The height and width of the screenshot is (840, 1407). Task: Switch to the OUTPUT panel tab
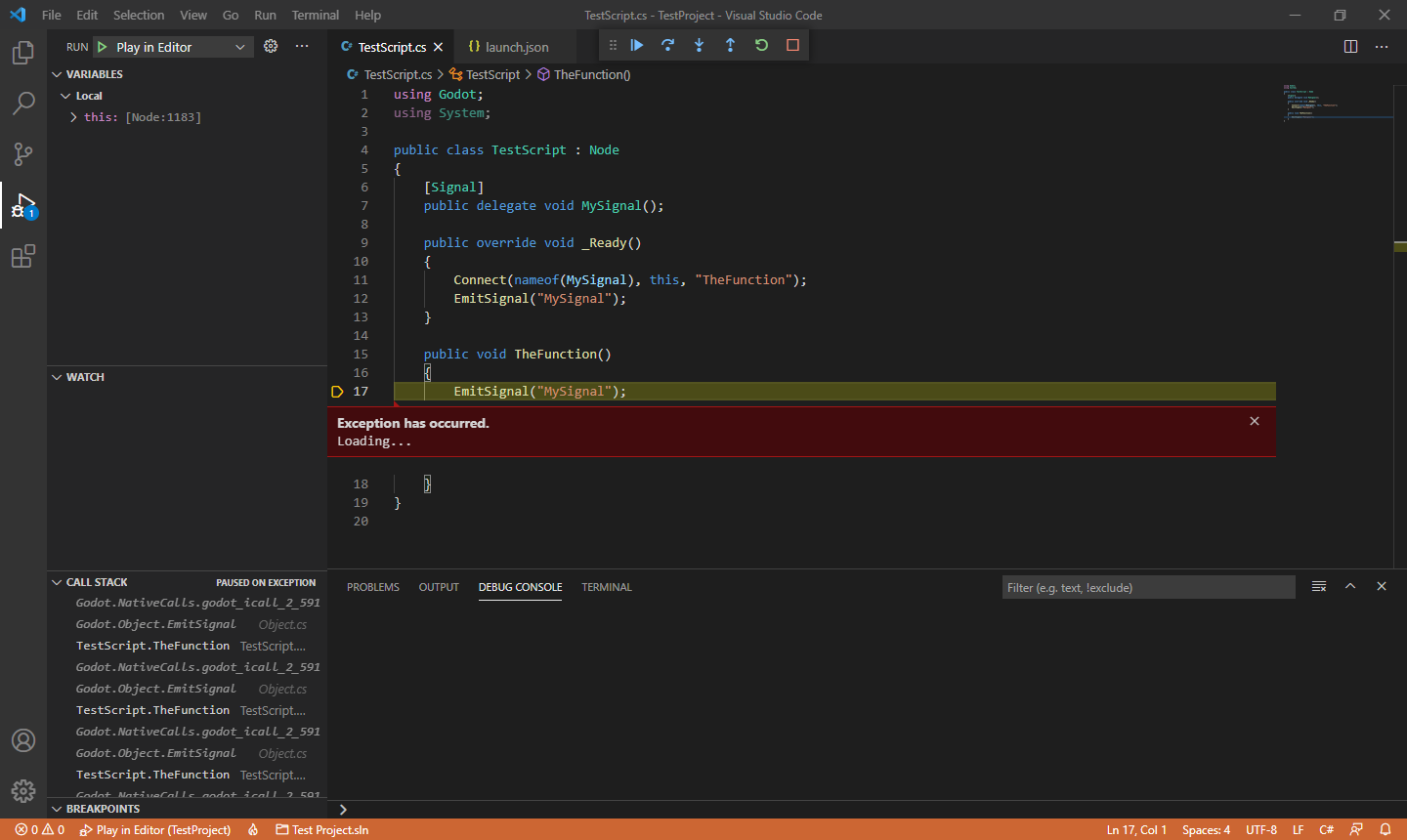(439, 587)
